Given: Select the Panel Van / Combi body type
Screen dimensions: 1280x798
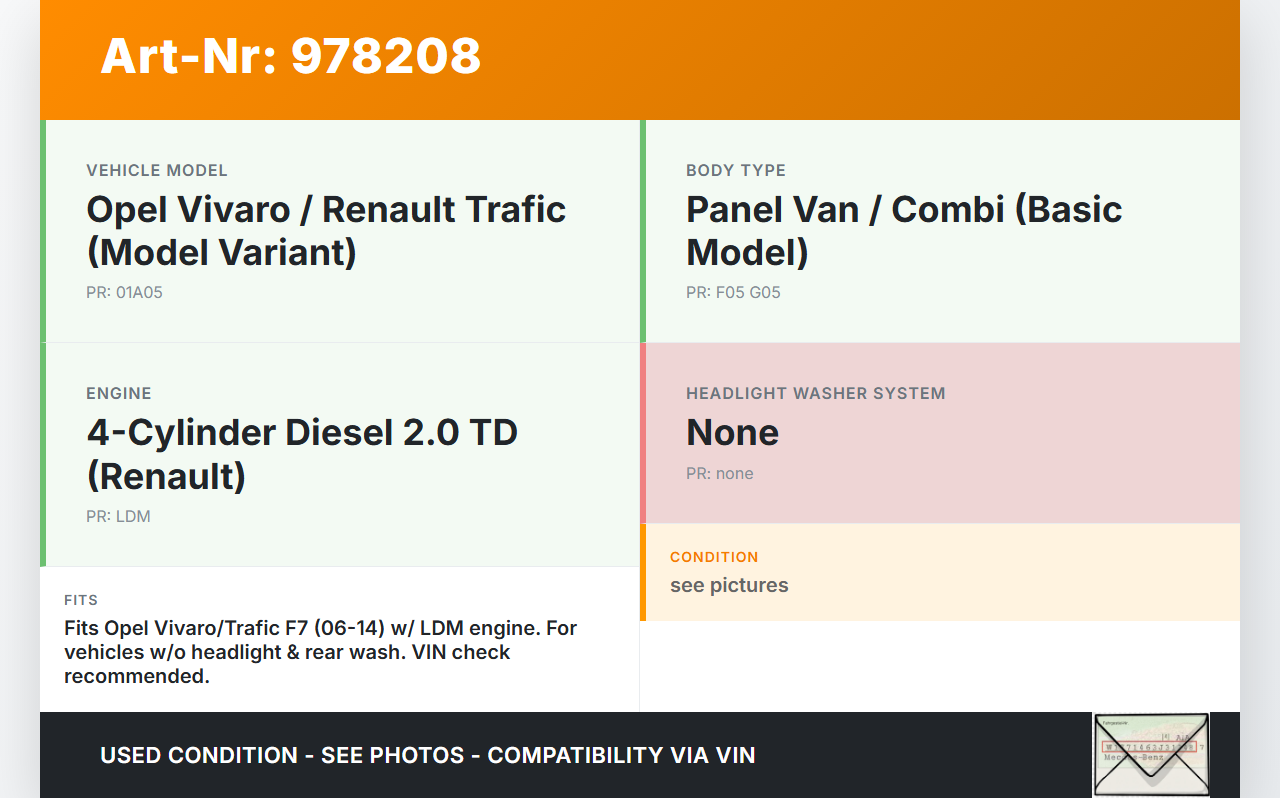Looking at the screenshot, I should 904,231.
